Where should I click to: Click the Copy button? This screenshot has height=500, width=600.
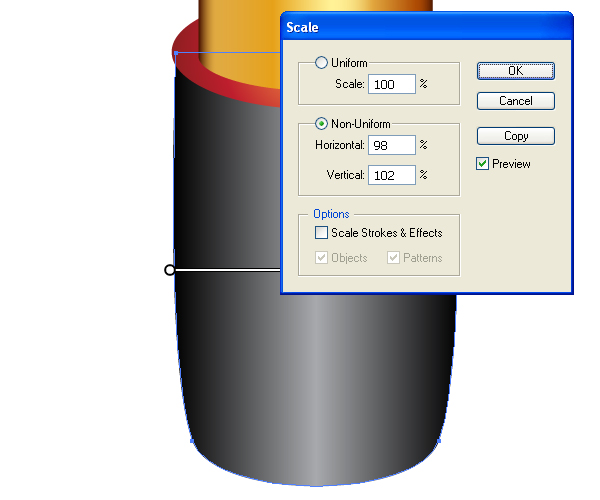tap(515, 136)
